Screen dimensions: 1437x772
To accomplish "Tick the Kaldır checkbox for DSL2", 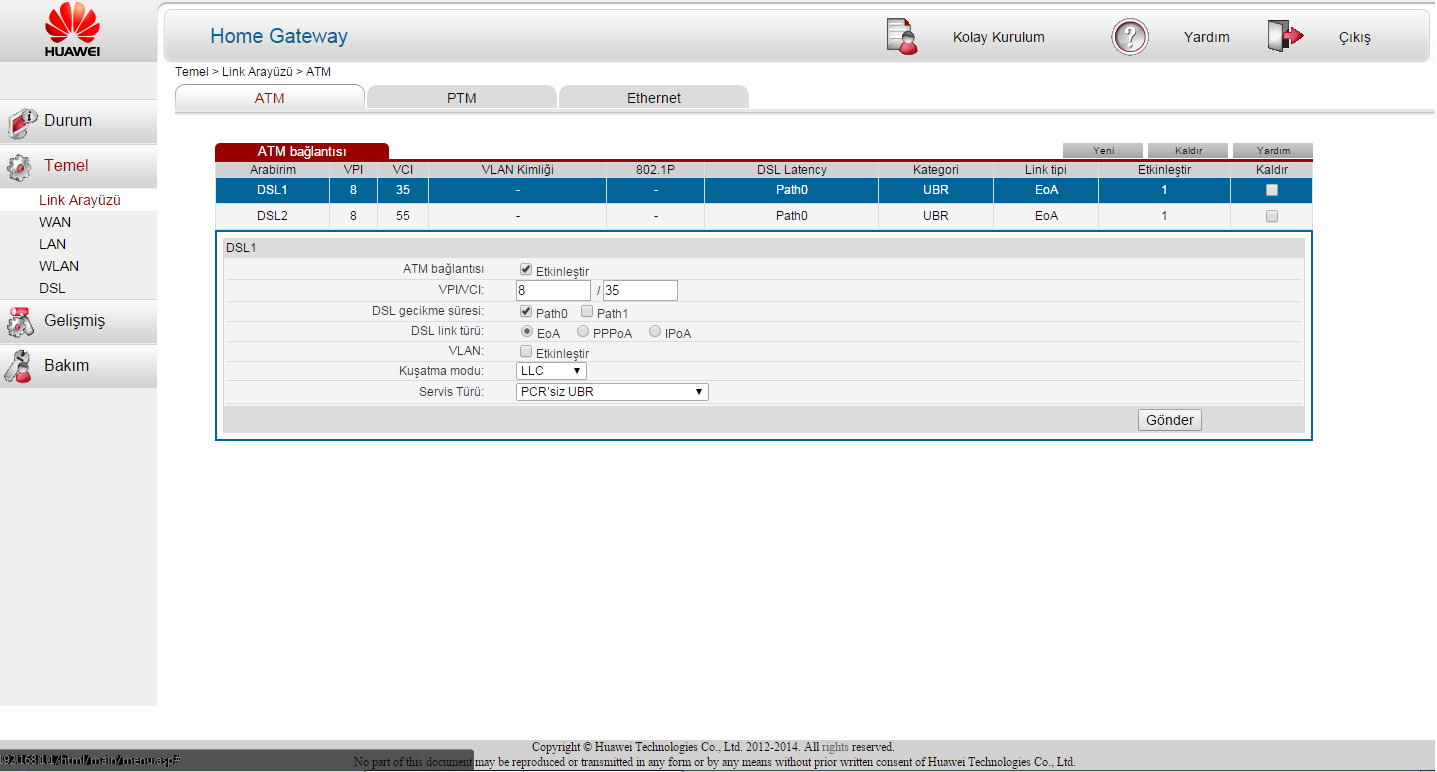I will [x=1272, y=216].
